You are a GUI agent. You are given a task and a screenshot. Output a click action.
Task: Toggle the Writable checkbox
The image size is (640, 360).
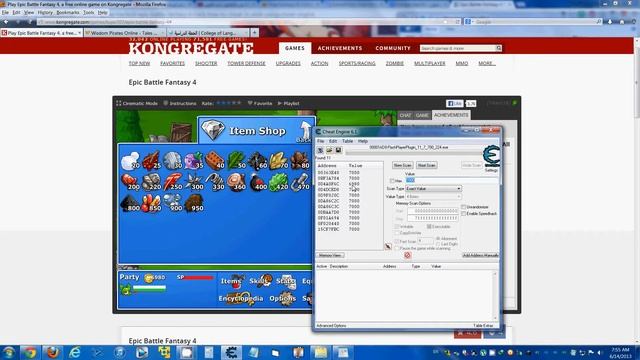[397, 227]
